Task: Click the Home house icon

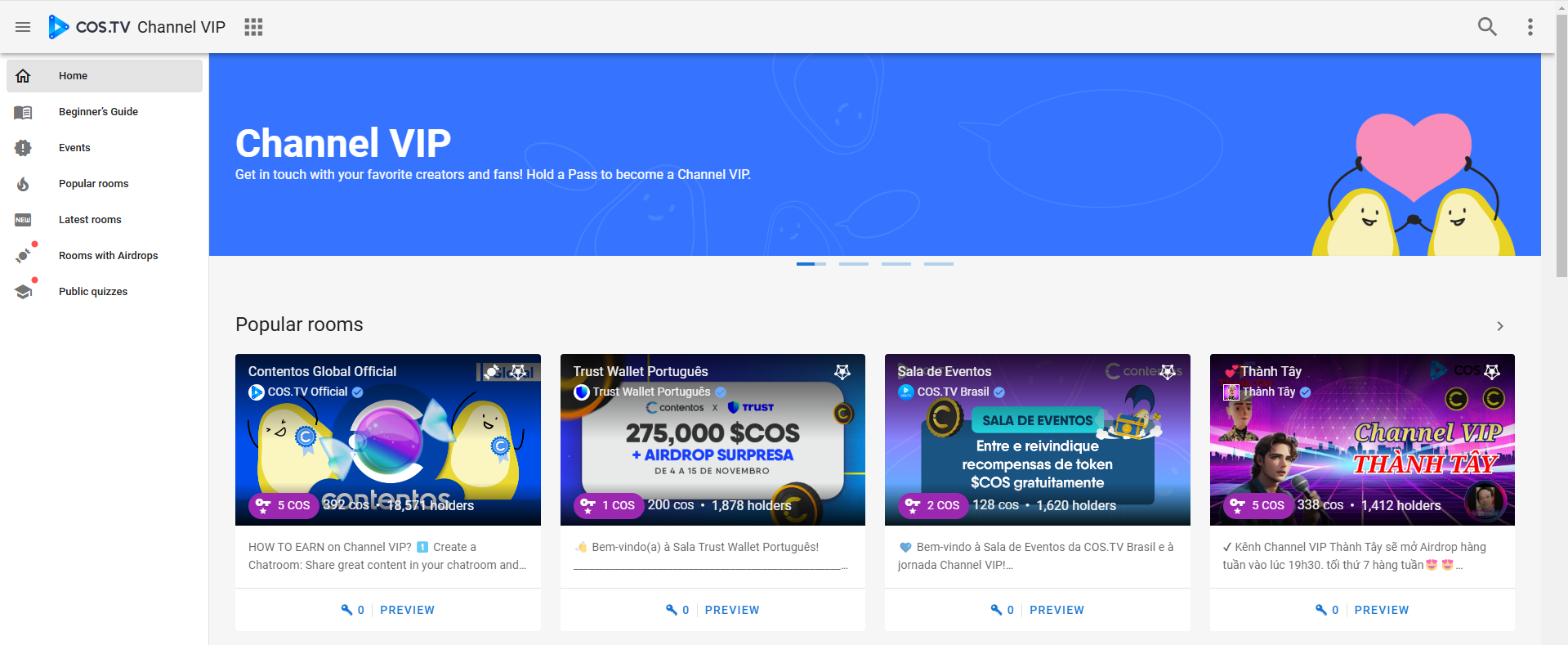Action: [x=23, y=76]
